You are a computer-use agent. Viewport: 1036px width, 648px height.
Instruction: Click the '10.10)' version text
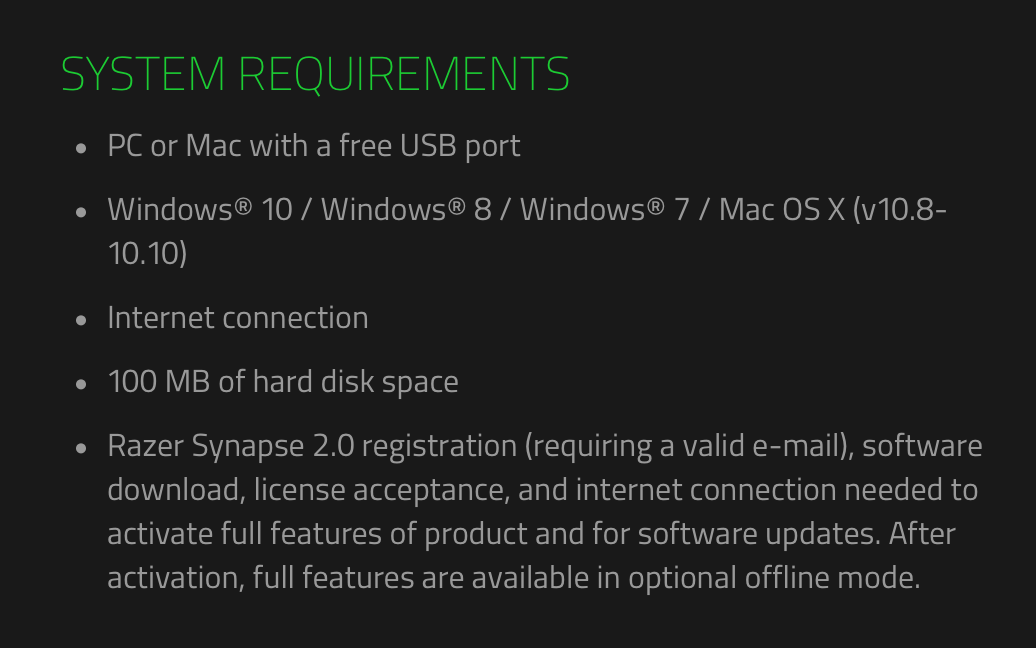pos(147,253)
